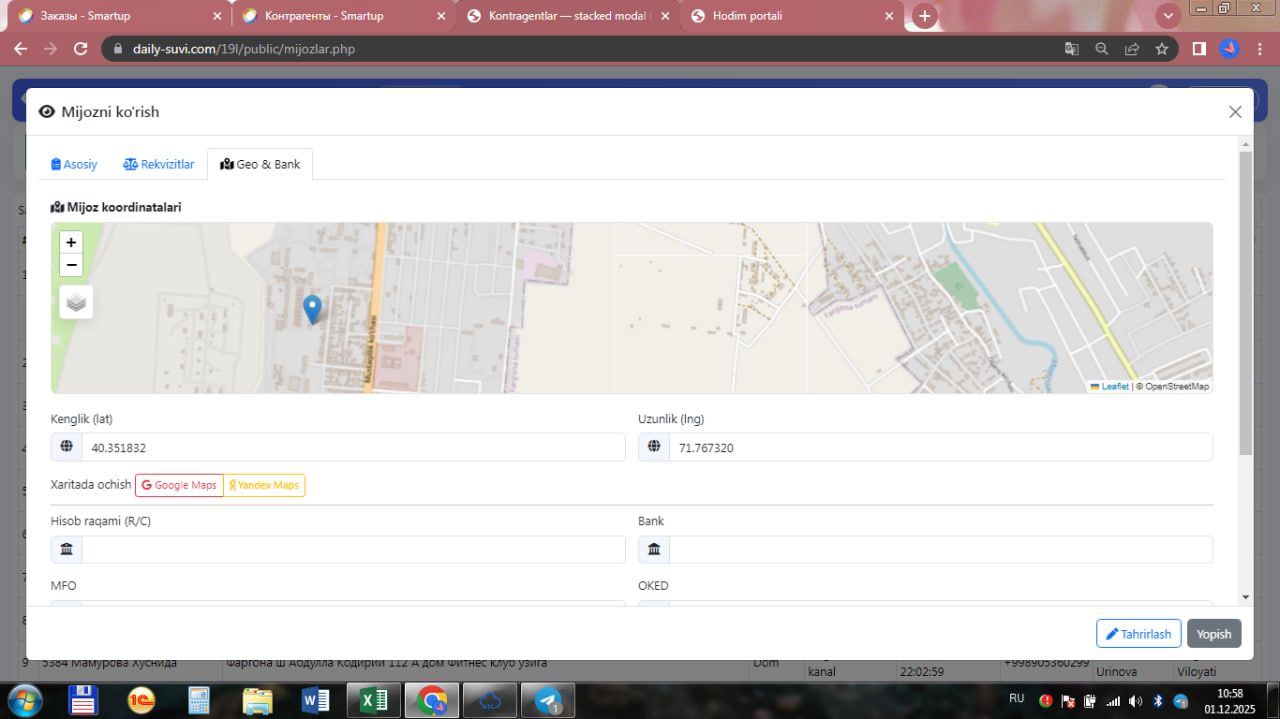
Task: Expand the Chrome tab search dropdown
Action: tap(1167, 16)
